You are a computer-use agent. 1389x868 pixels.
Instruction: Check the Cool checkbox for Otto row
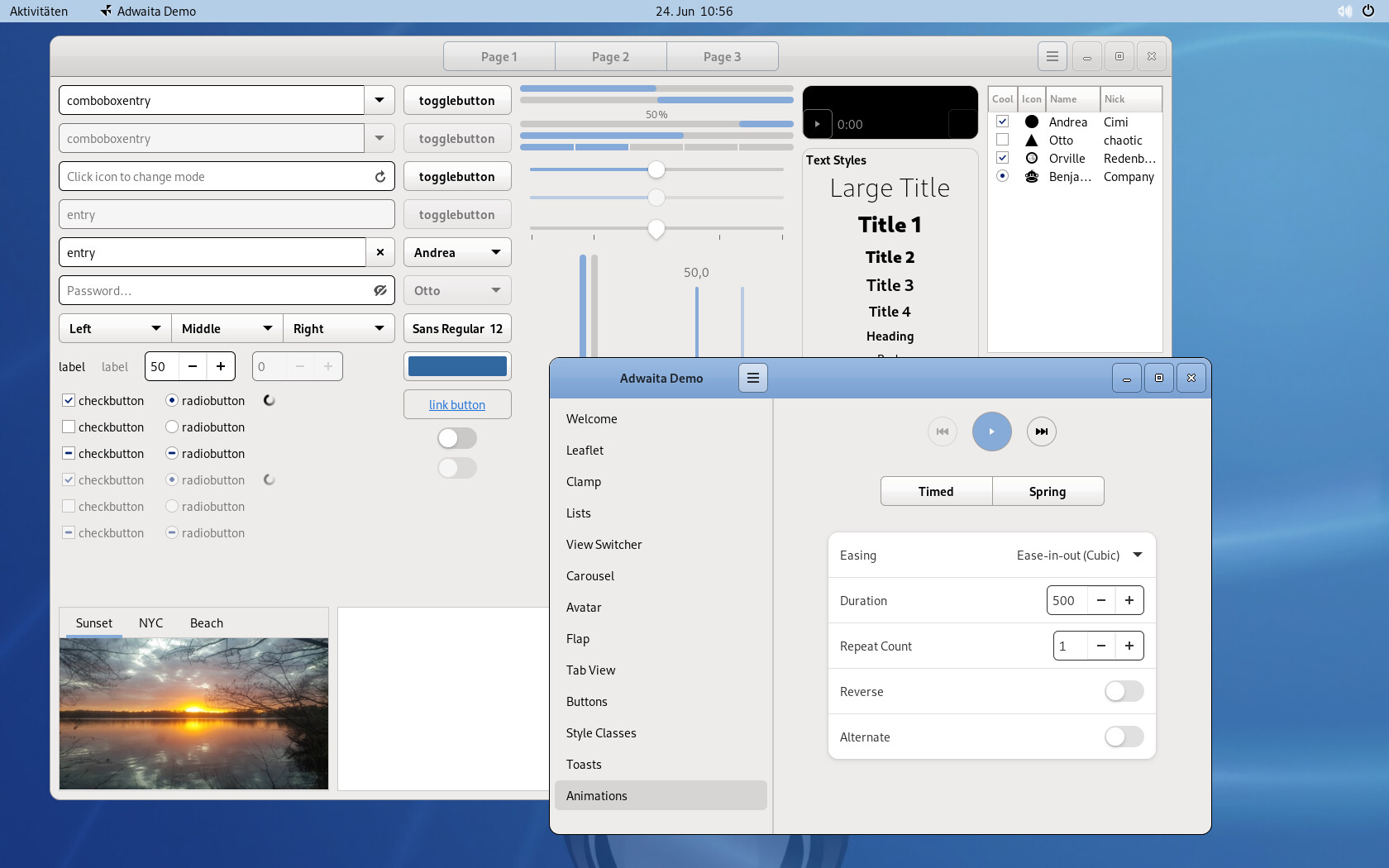[1002, 140]
